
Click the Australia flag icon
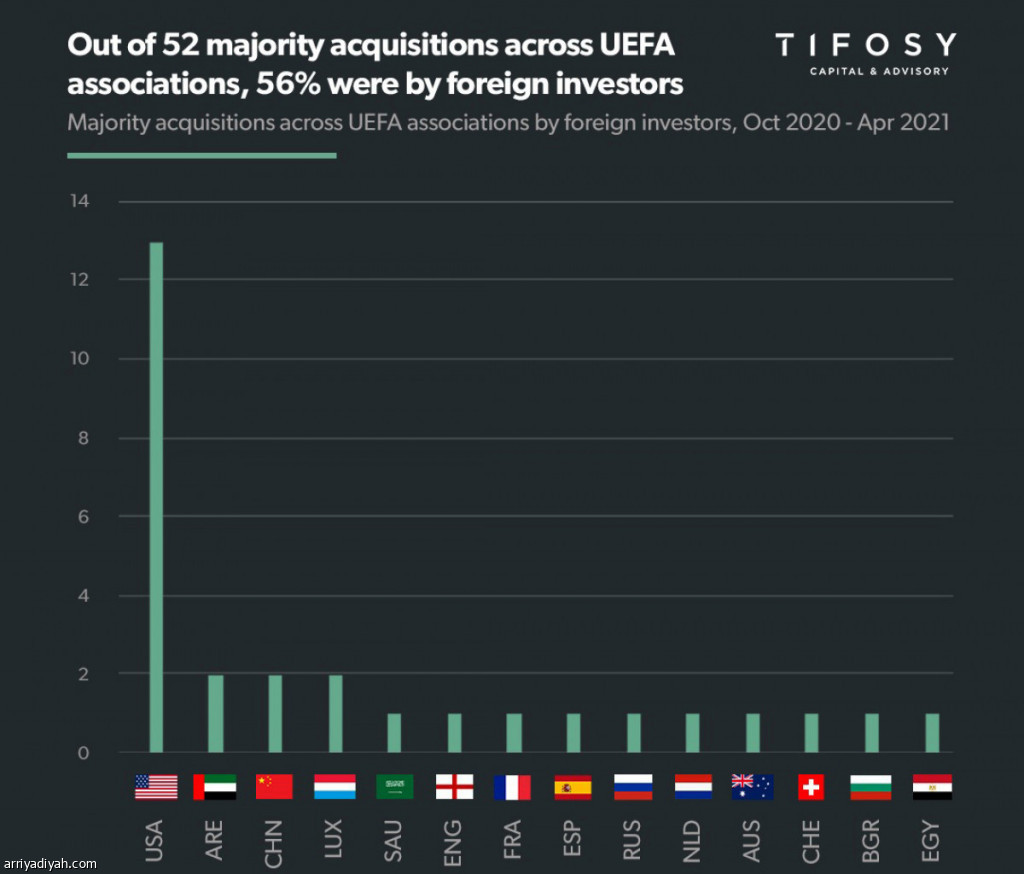pyautogui.click(x=752, y=787)
